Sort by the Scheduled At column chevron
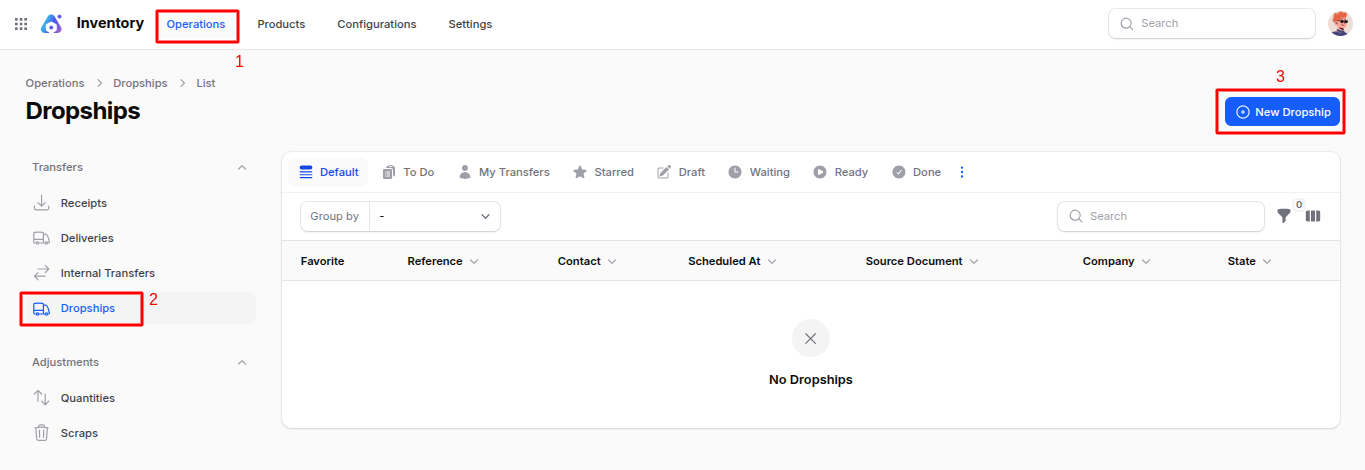Image resolution: width=1365 pixels, height=470 pixels. 772,261
